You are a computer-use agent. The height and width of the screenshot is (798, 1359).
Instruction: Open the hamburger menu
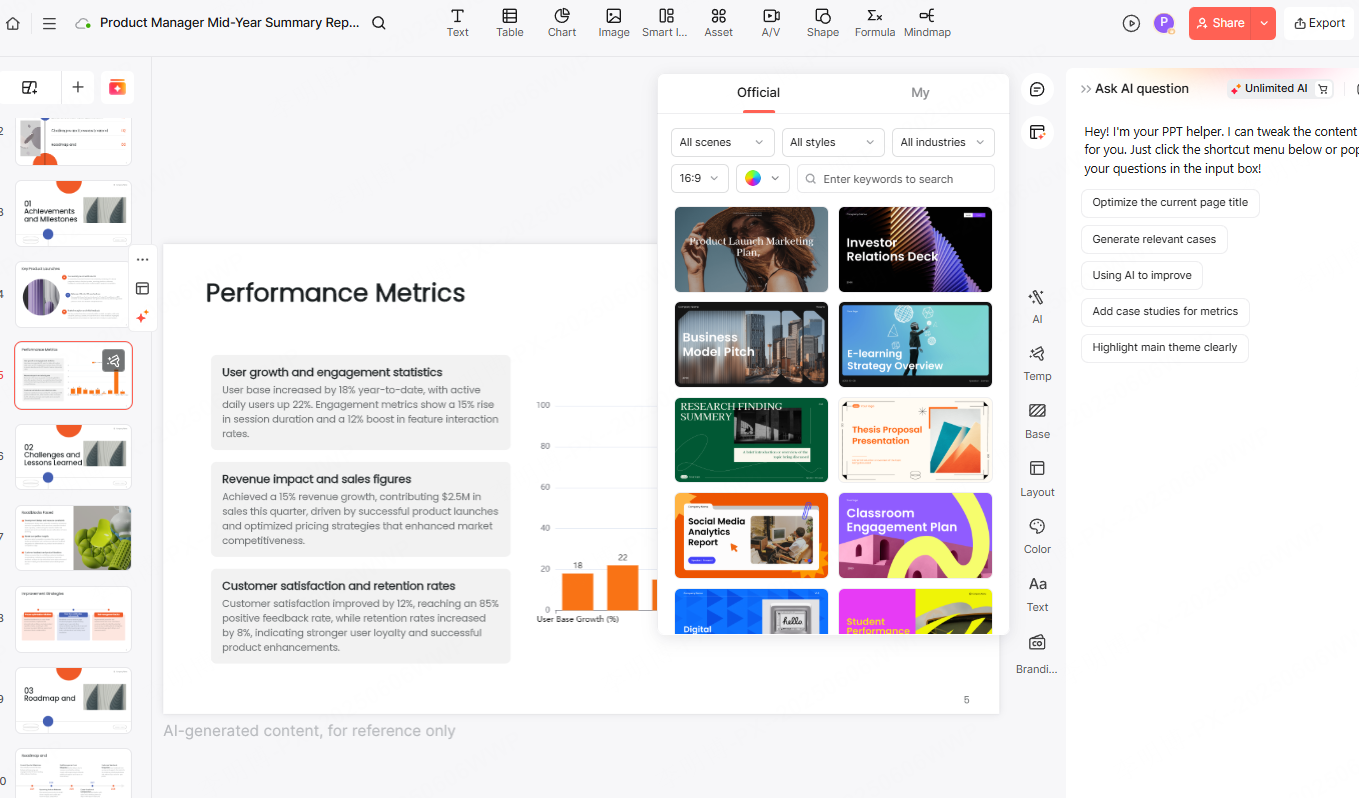tap(49, 23)
